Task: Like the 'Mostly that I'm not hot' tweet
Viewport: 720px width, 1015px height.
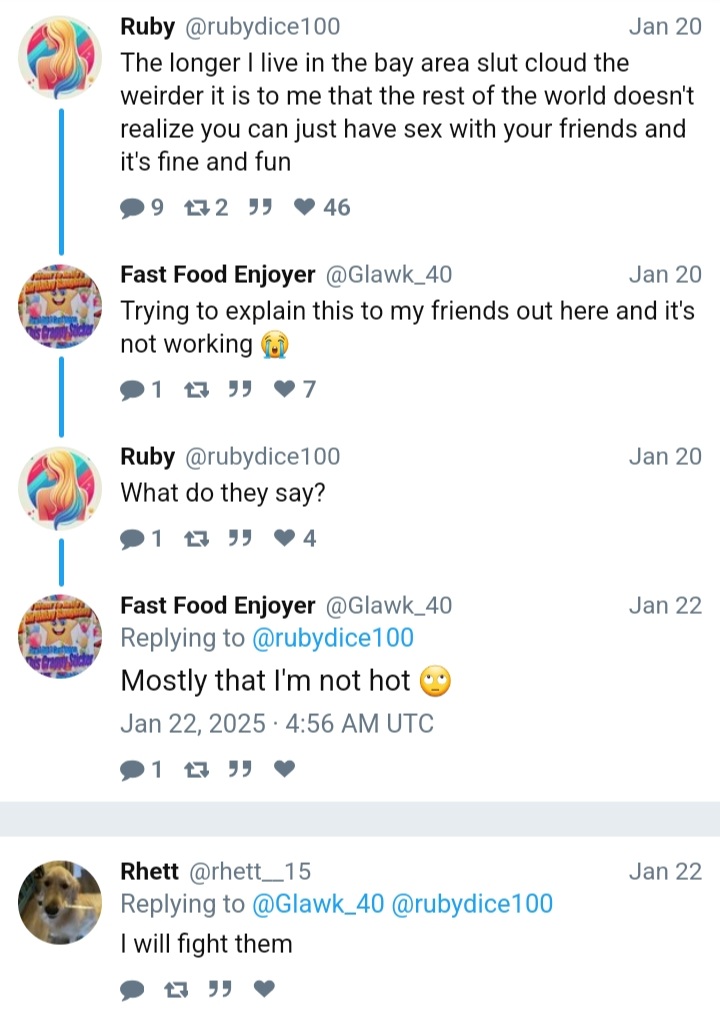Action: pyautogui.click(x=285, y=769)
